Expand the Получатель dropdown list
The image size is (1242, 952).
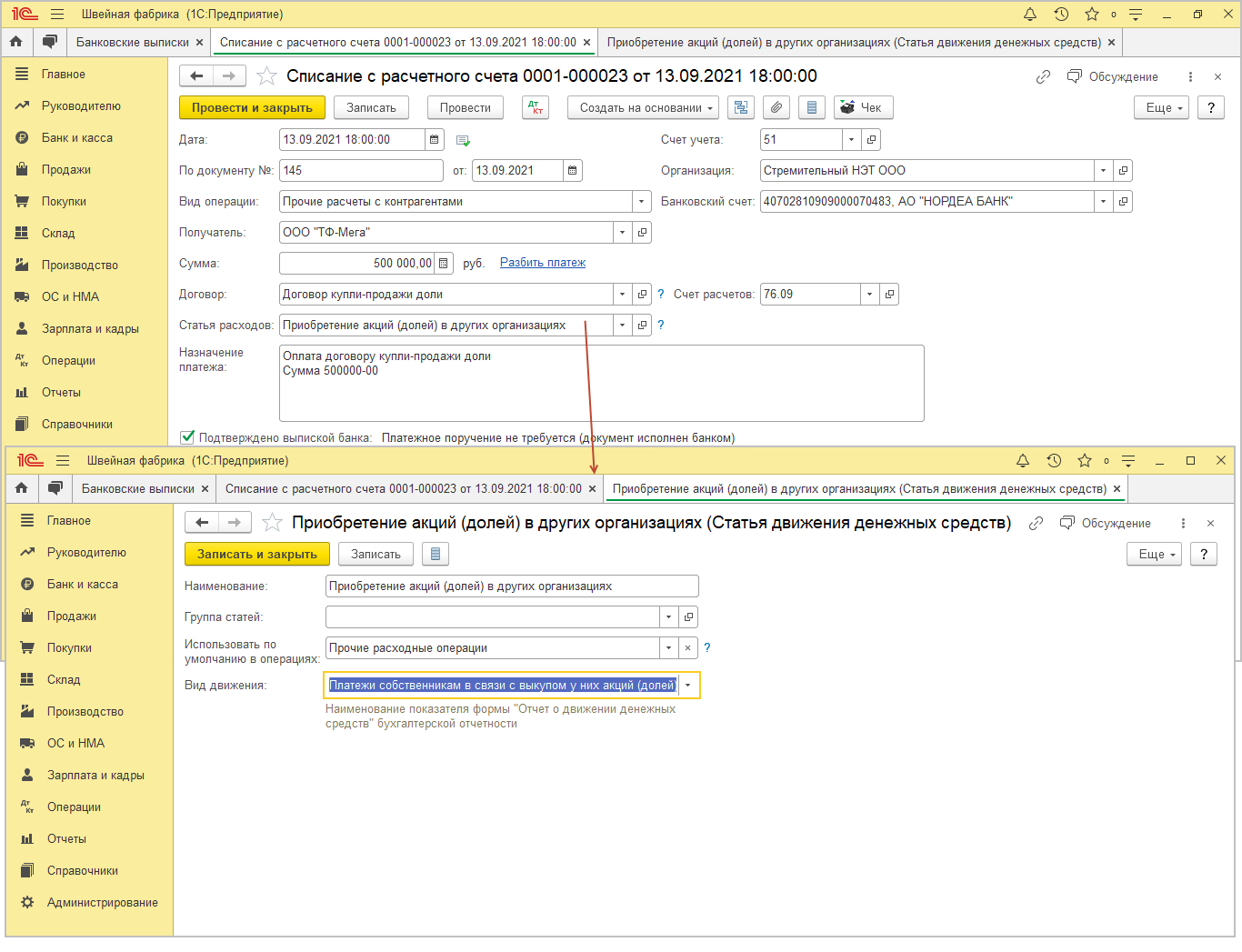pyautogui.click(x=623, y=233)
